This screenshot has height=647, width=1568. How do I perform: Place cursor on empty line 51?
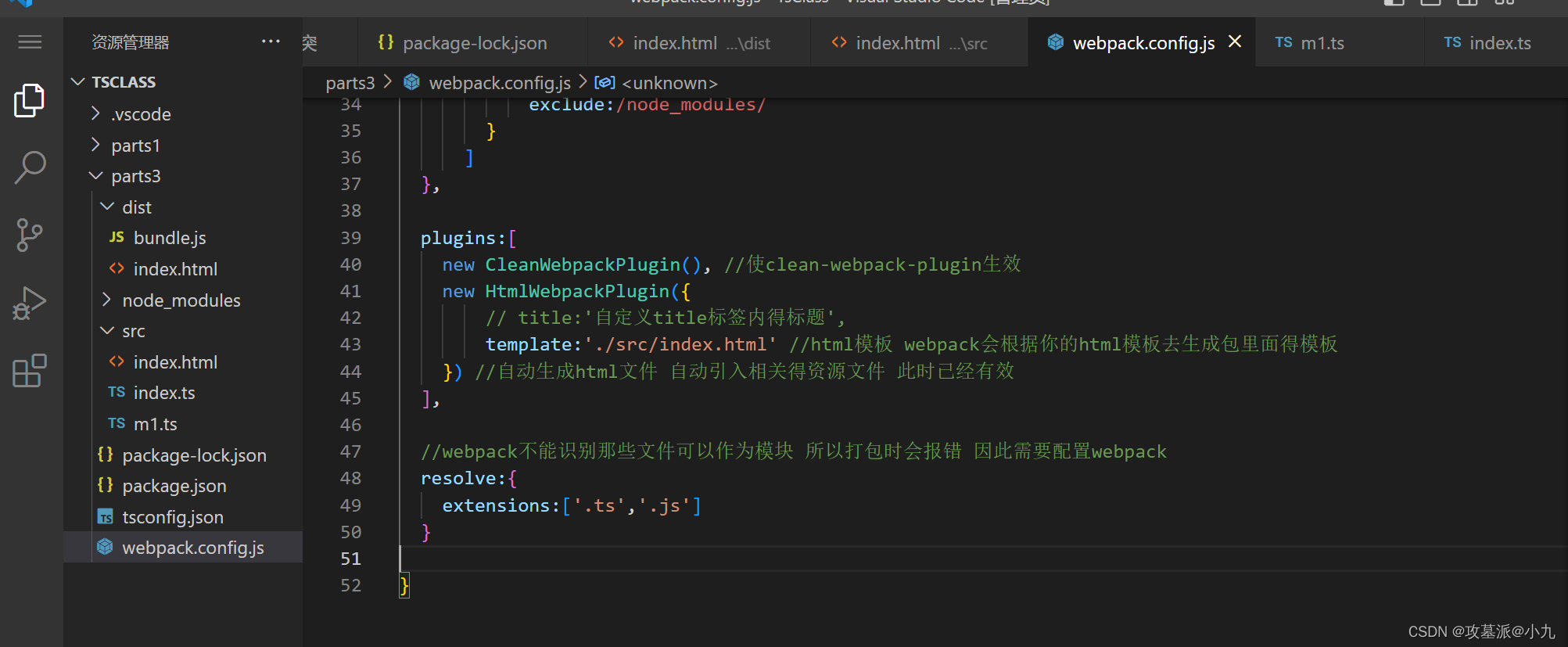click(982, 559)
